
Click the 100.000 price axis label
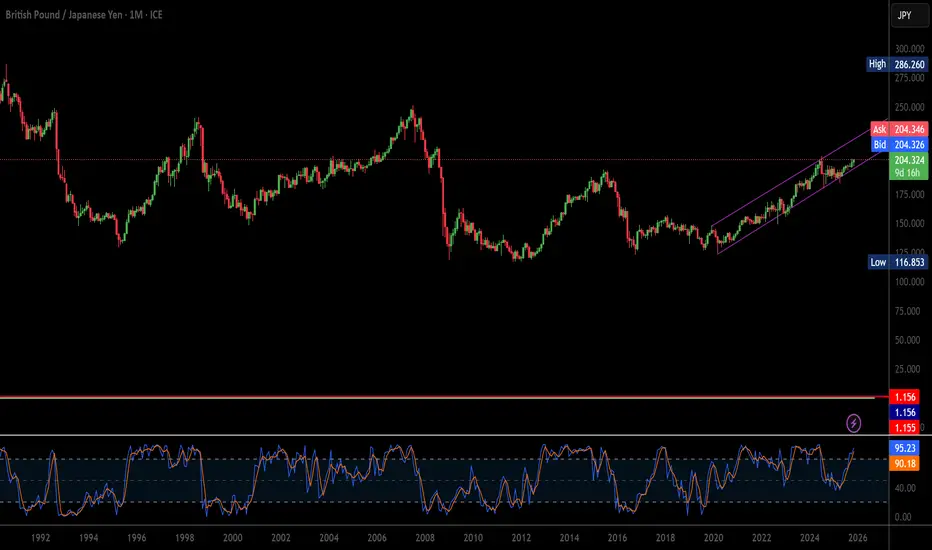point(909,282)
